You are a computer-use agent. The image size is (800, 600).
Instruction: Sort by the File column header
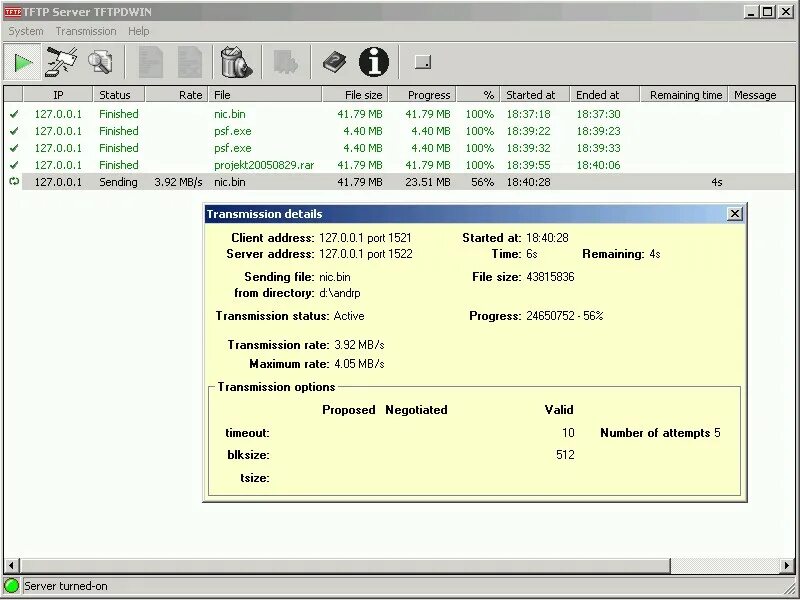coord(265,95)
